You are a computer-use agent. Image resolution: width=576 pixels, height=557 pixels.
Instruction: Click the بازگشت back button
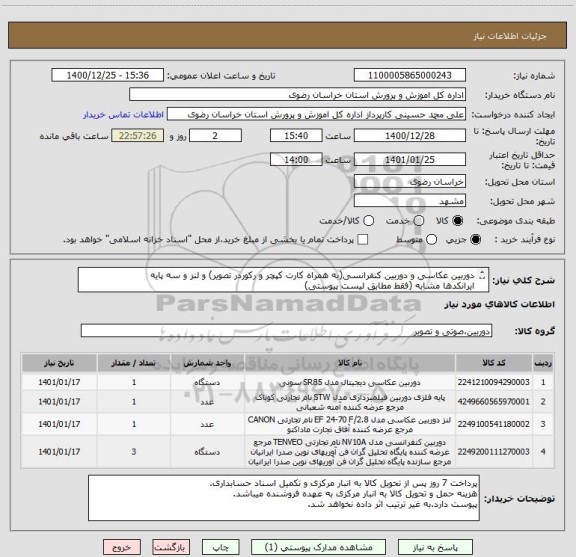click(x=171, y=547)
